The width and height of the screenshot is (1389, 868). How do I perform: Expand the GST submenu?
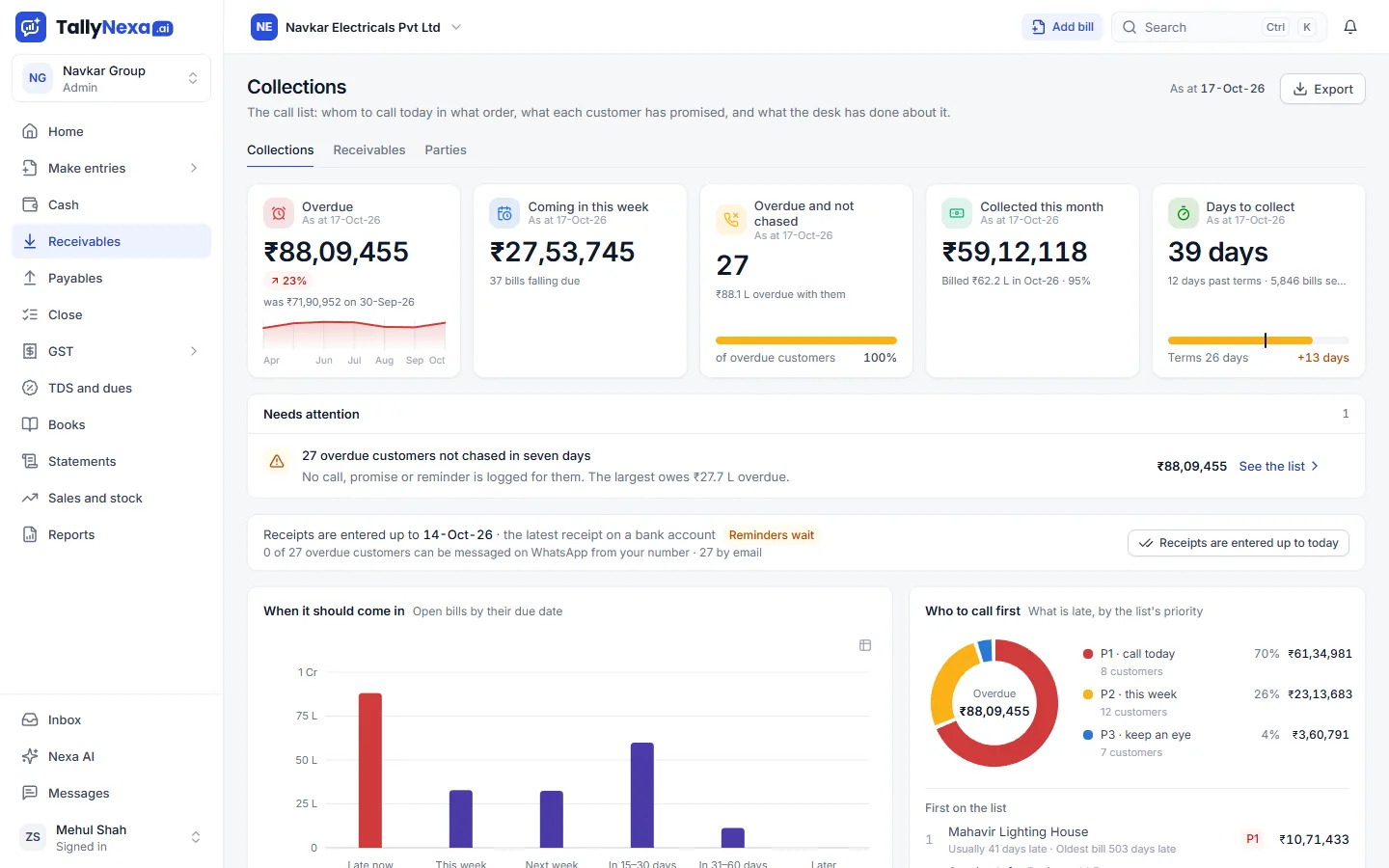point(194,351)
